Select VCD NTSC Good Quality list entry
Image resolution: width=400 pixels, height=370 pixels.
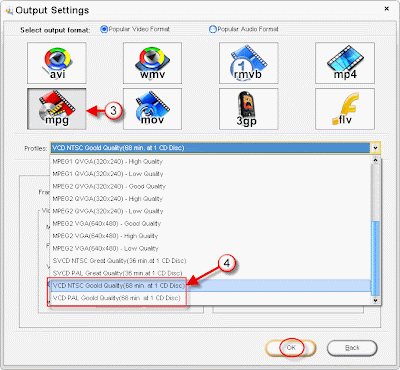click(x=211, y=286)
